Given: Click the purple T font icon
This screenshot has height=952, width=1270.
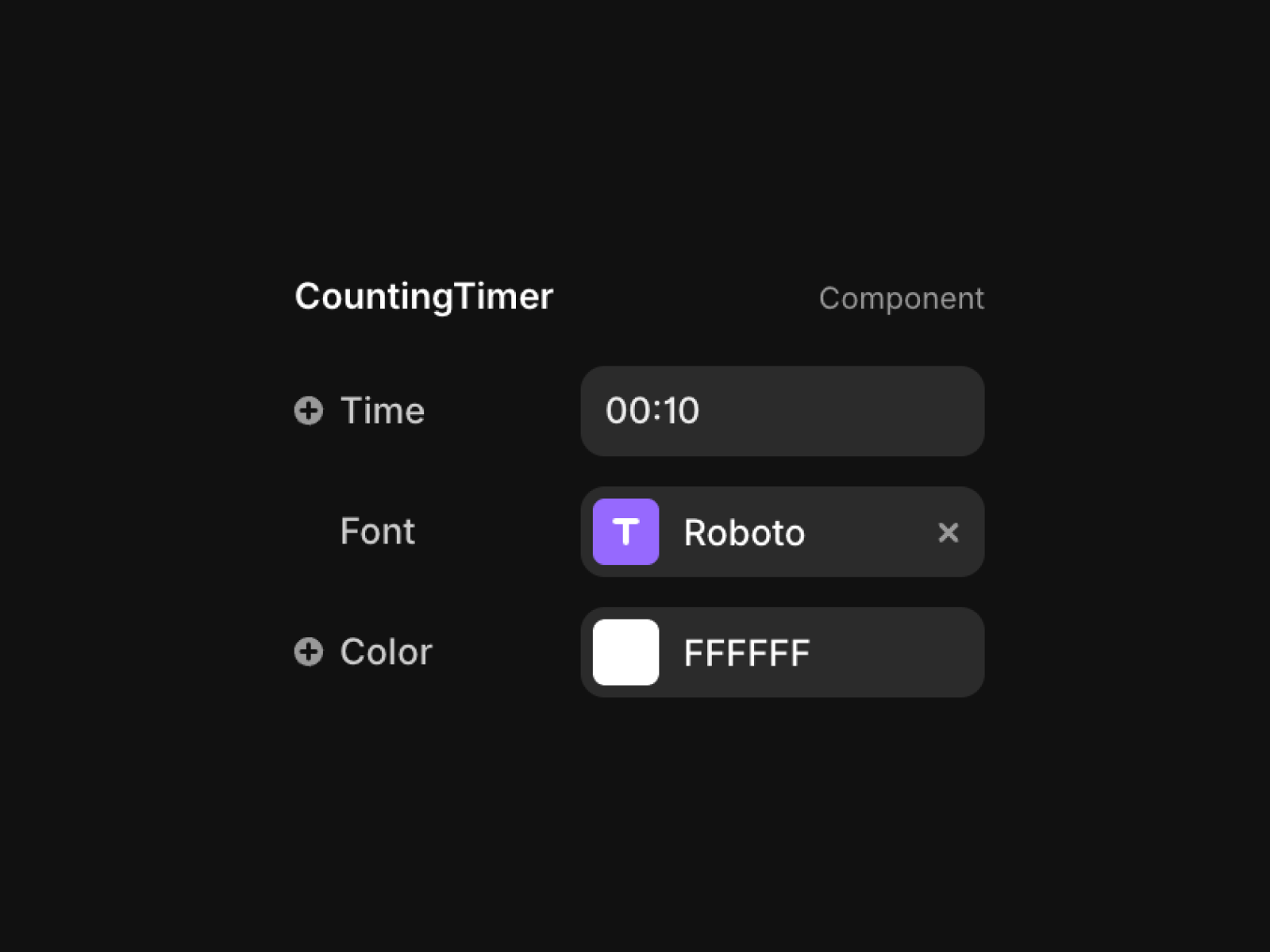Looking at the screenshot, I should (x=625, y=532).
